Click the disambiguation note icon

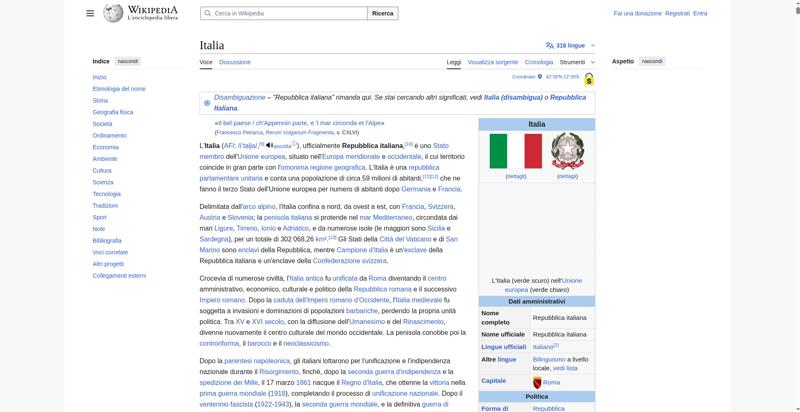(207, 102)
